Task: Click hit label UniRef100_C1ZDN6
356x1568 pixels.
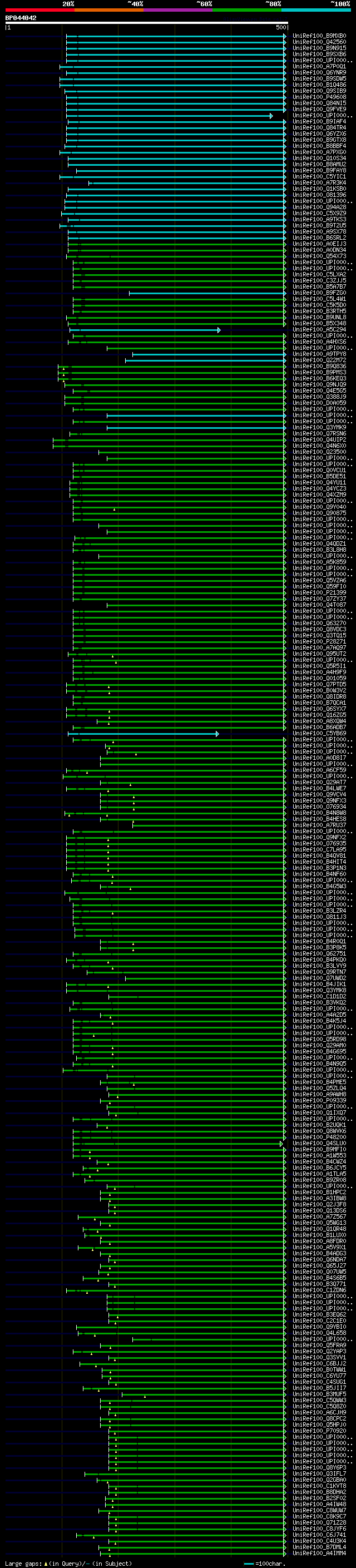Action: click(x=319, y=1291)
